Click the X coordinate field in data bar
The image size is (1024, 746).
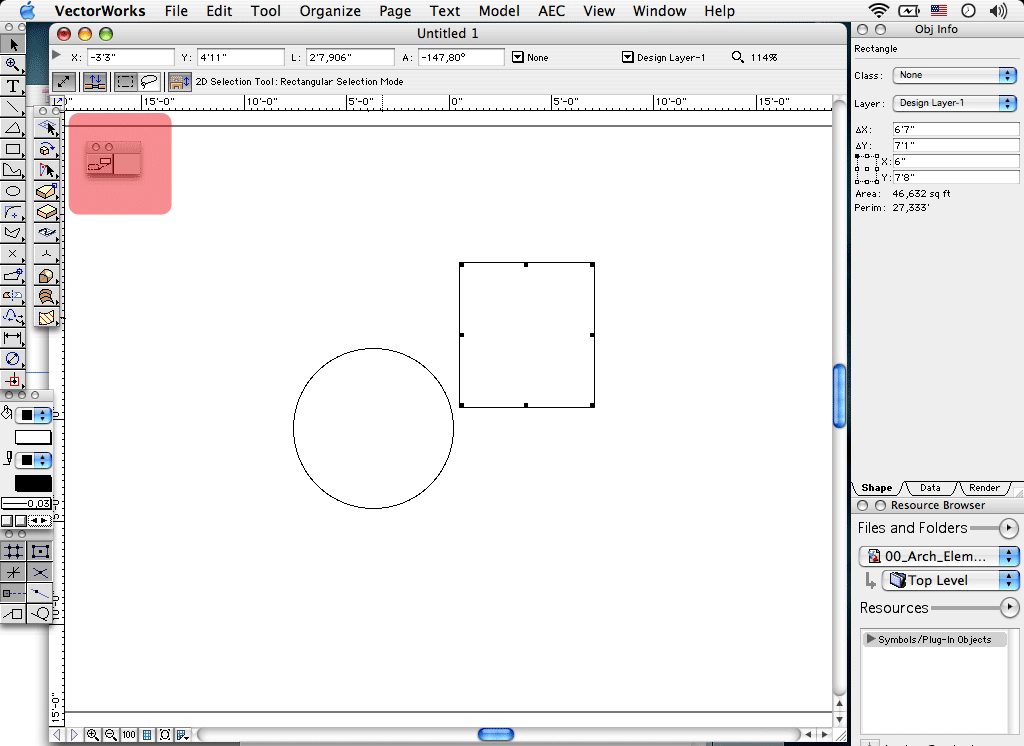pos(131,57)
